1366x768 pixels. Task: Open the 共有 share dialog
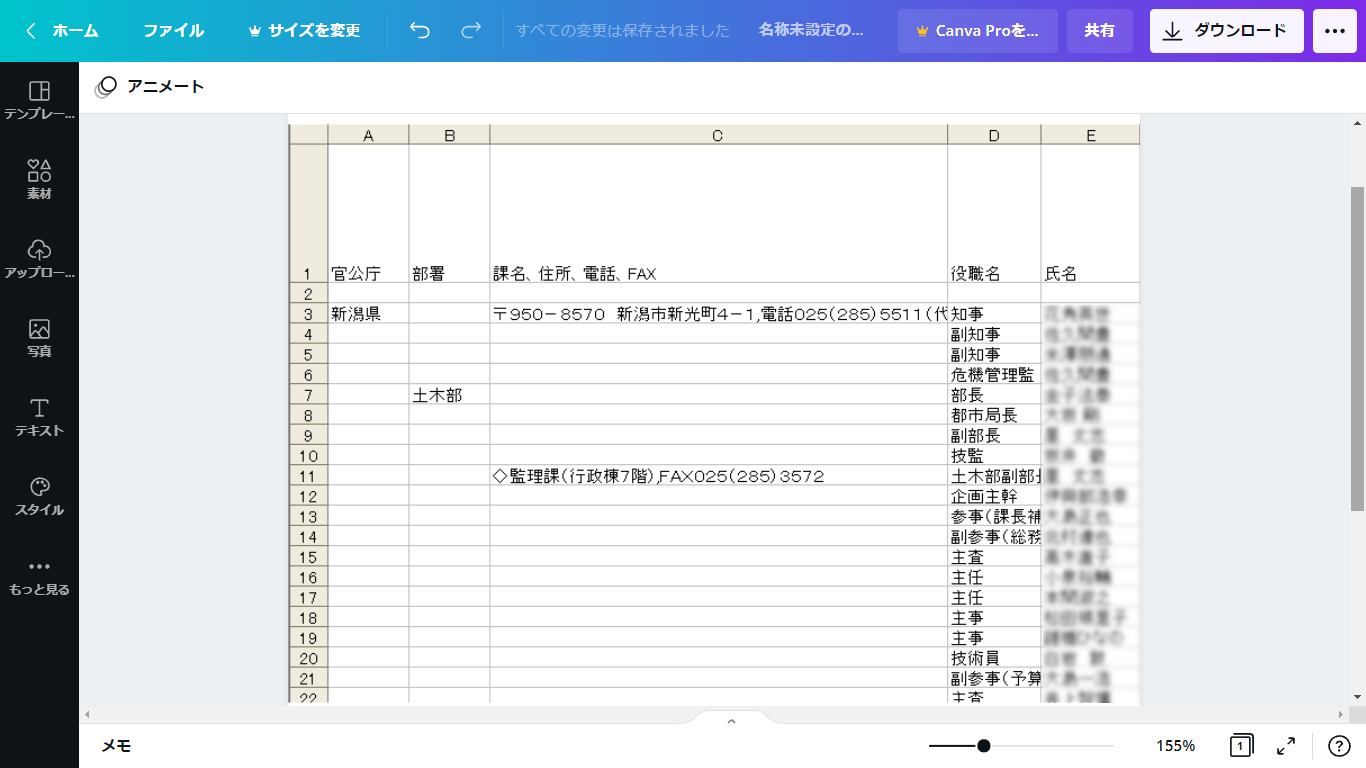click(x=1099, y=31)
